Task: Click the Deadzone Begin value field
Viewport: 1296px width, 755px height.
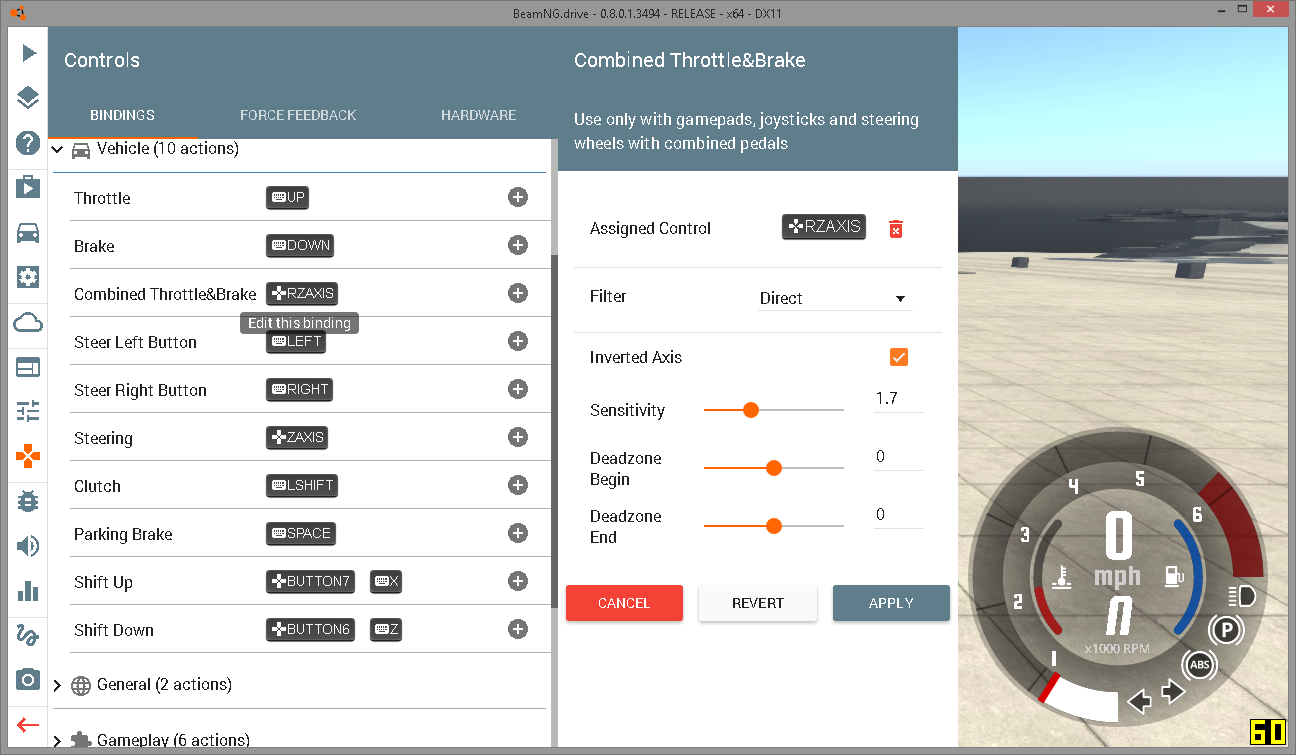Action: [x=898, y=457]
